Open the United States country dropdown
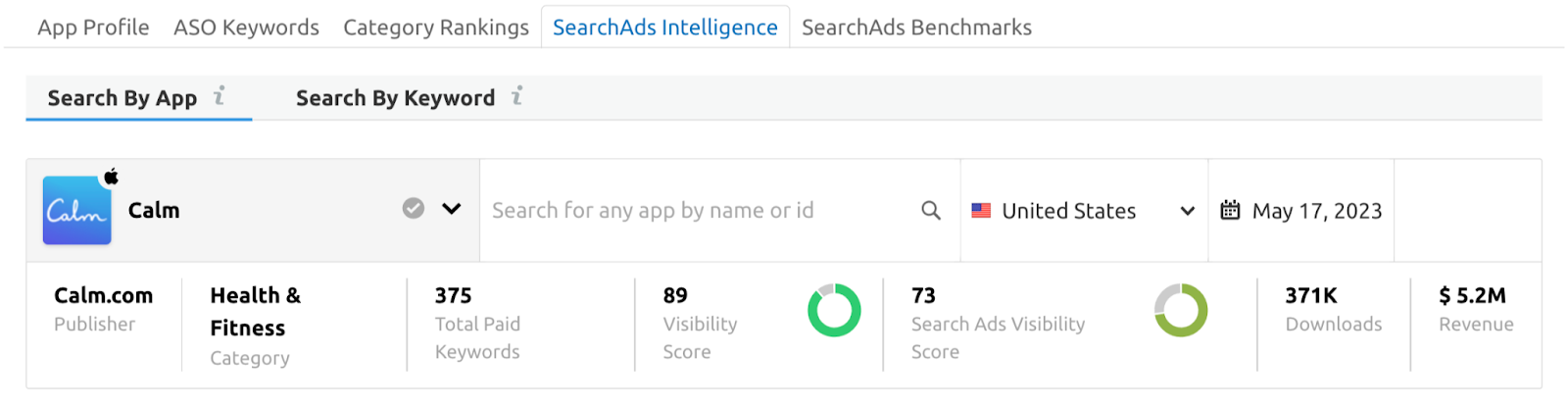 1187,211
